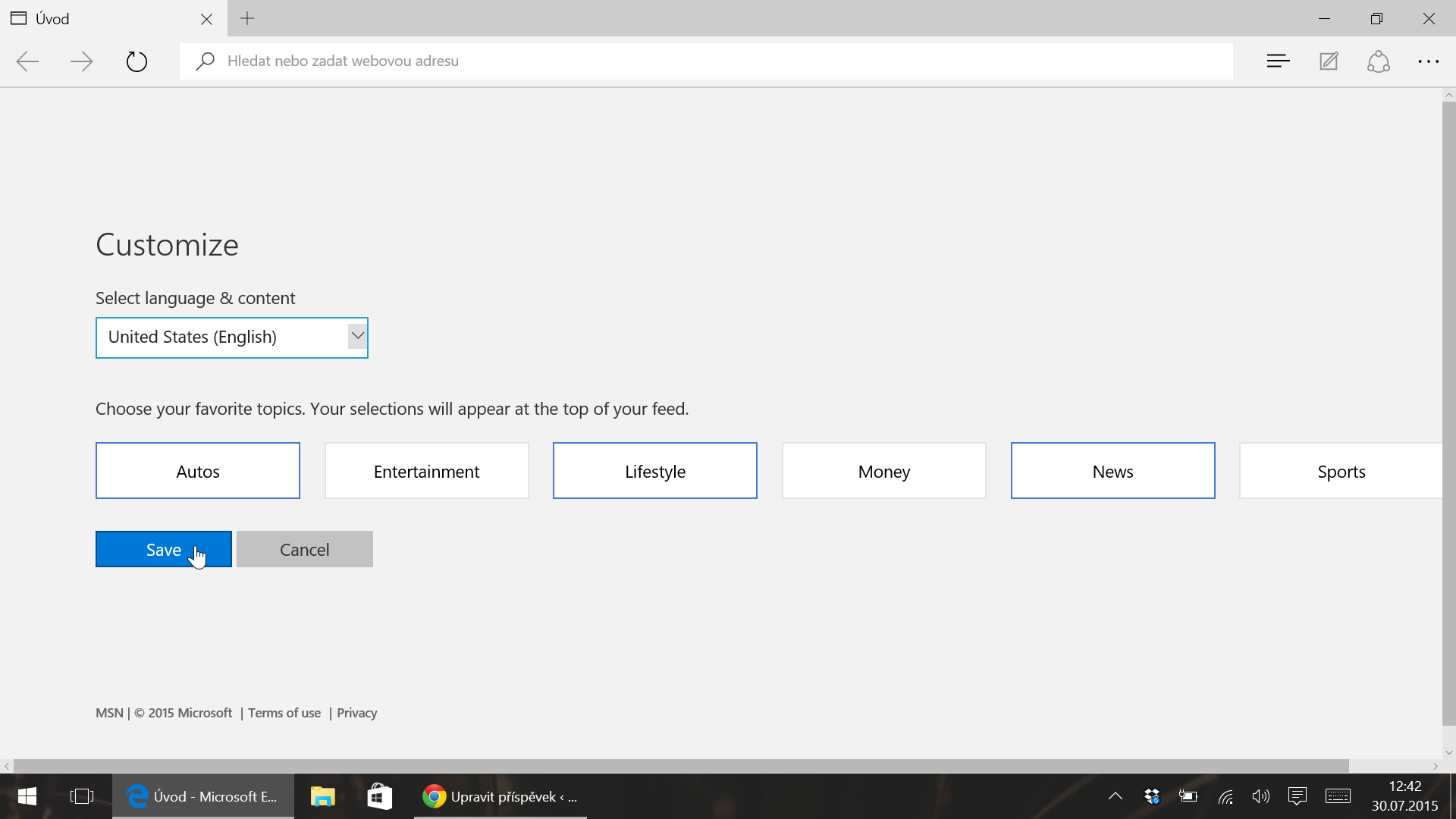Switch to Chrome Upravit příspěvek taskbar item
Viewport: 1456px width, 819px height.
500,796
